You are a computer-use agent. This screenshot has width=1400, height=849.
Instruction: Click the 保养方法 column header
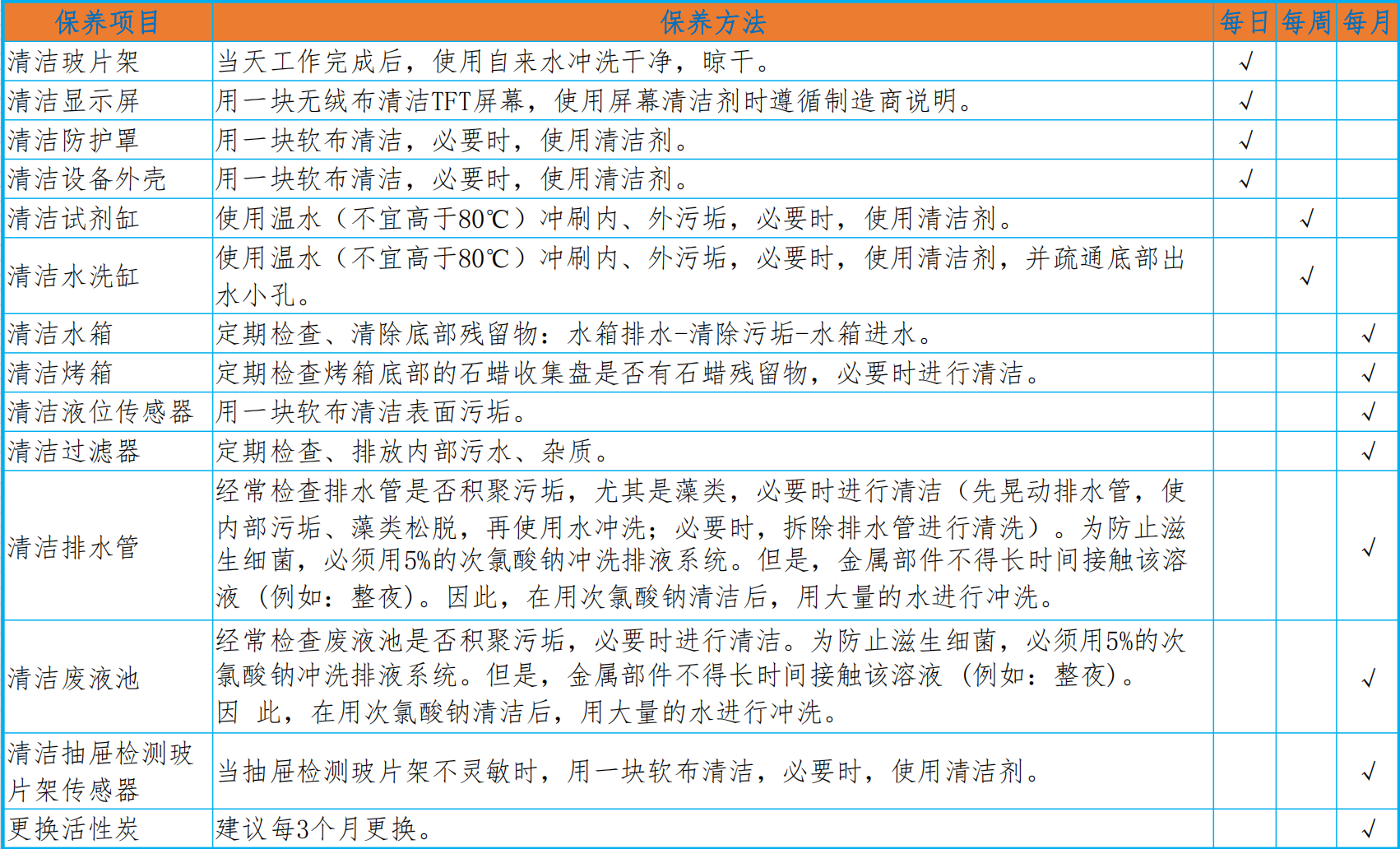[x=712, y=22]
